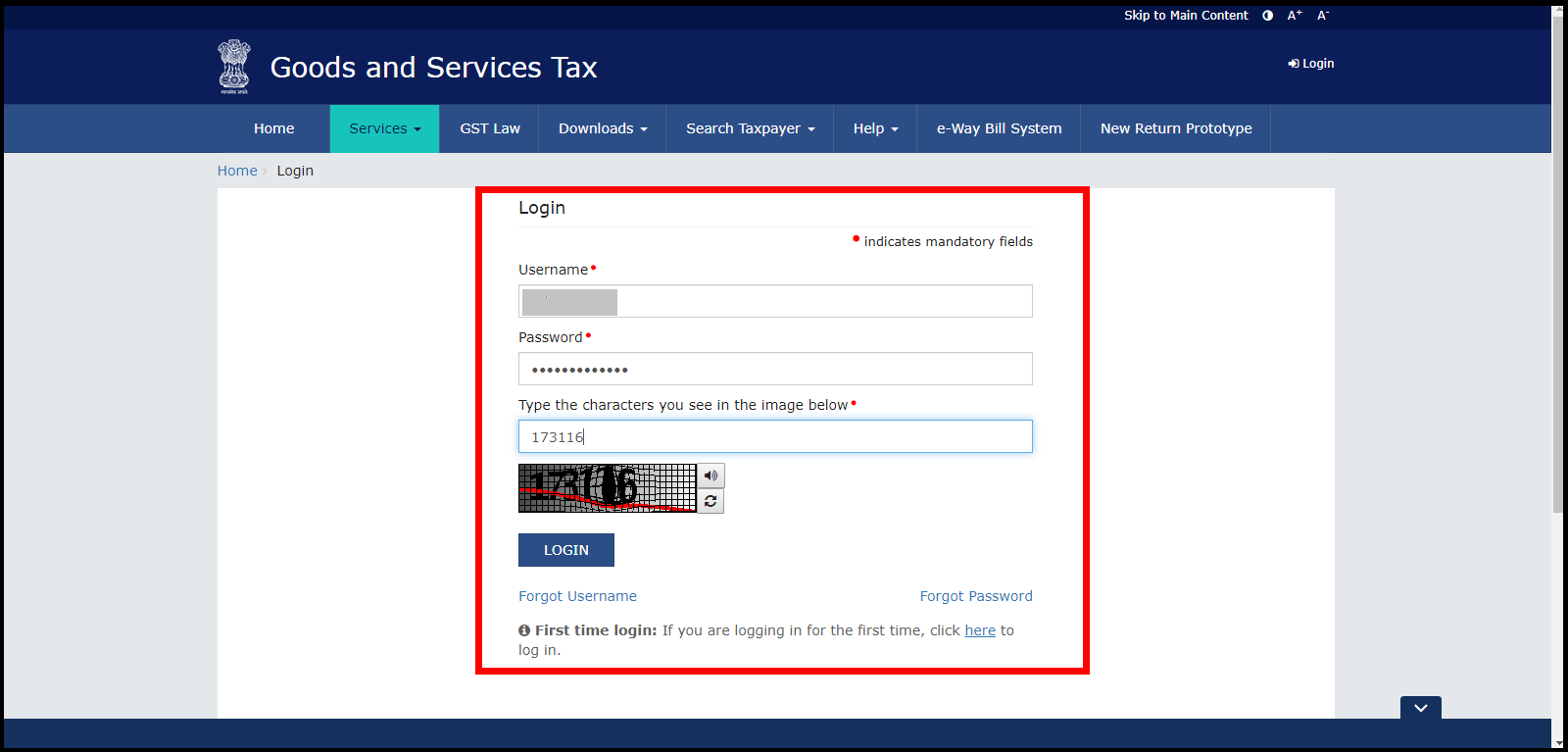This screenshot has width=1568, height=752.
Task: Click the captcha text input field
Action: coord(775,436)
